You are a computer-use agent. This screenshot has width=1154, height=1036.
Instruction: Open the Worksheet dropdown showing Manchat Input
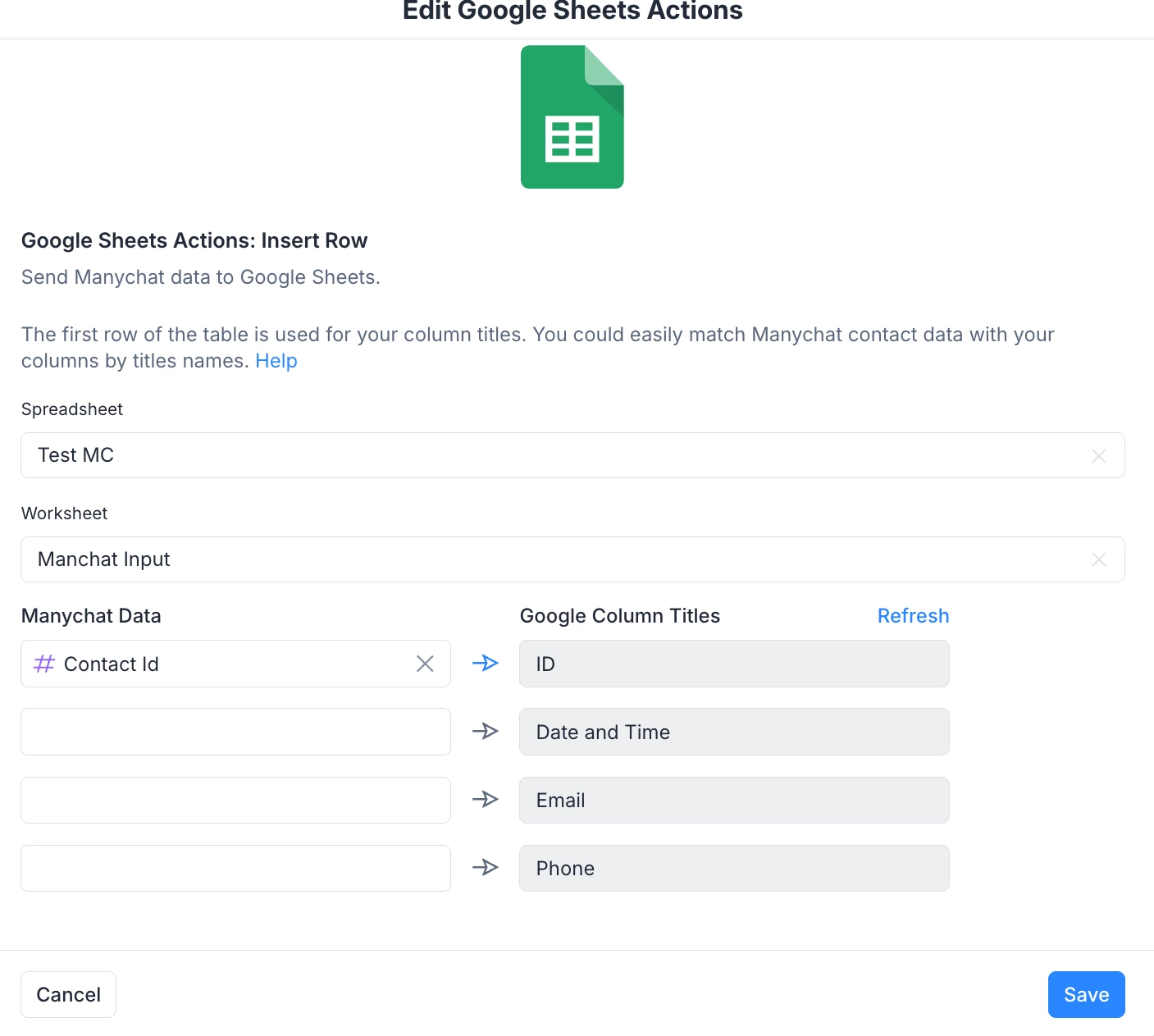558,559
